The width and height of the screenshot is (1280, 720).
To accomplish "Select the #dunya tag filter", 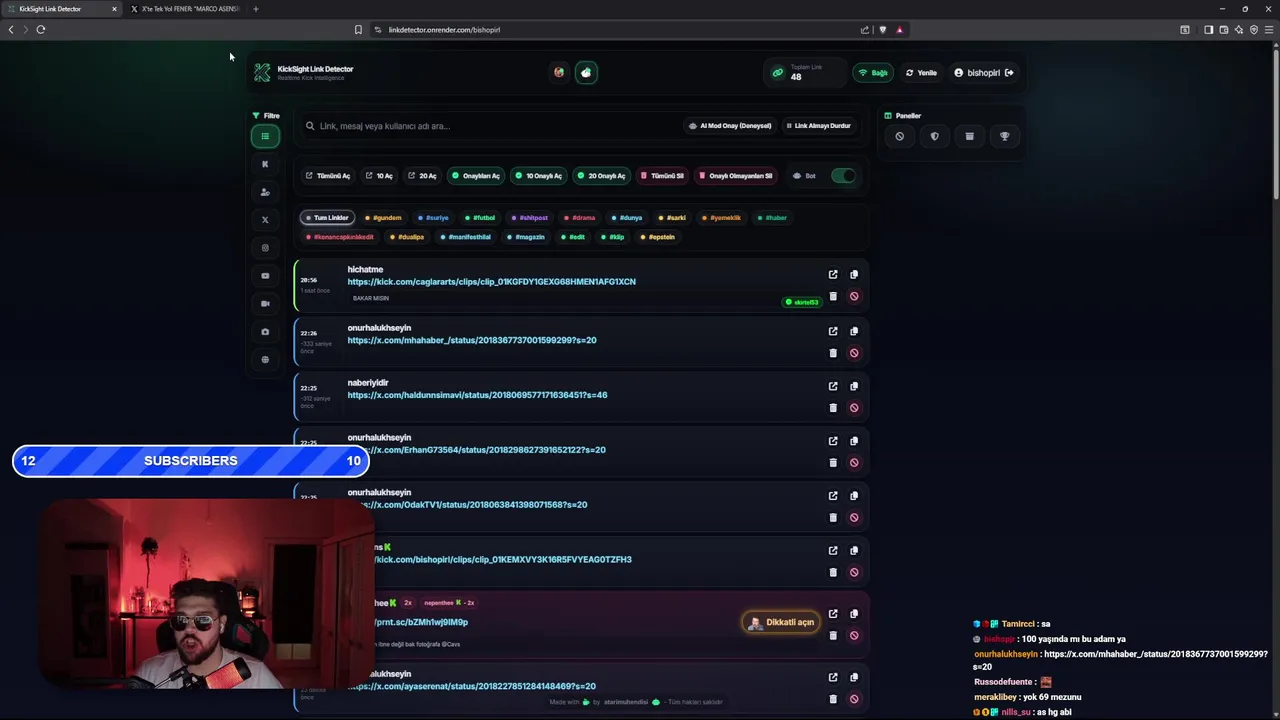I will (x=627, y=218).
